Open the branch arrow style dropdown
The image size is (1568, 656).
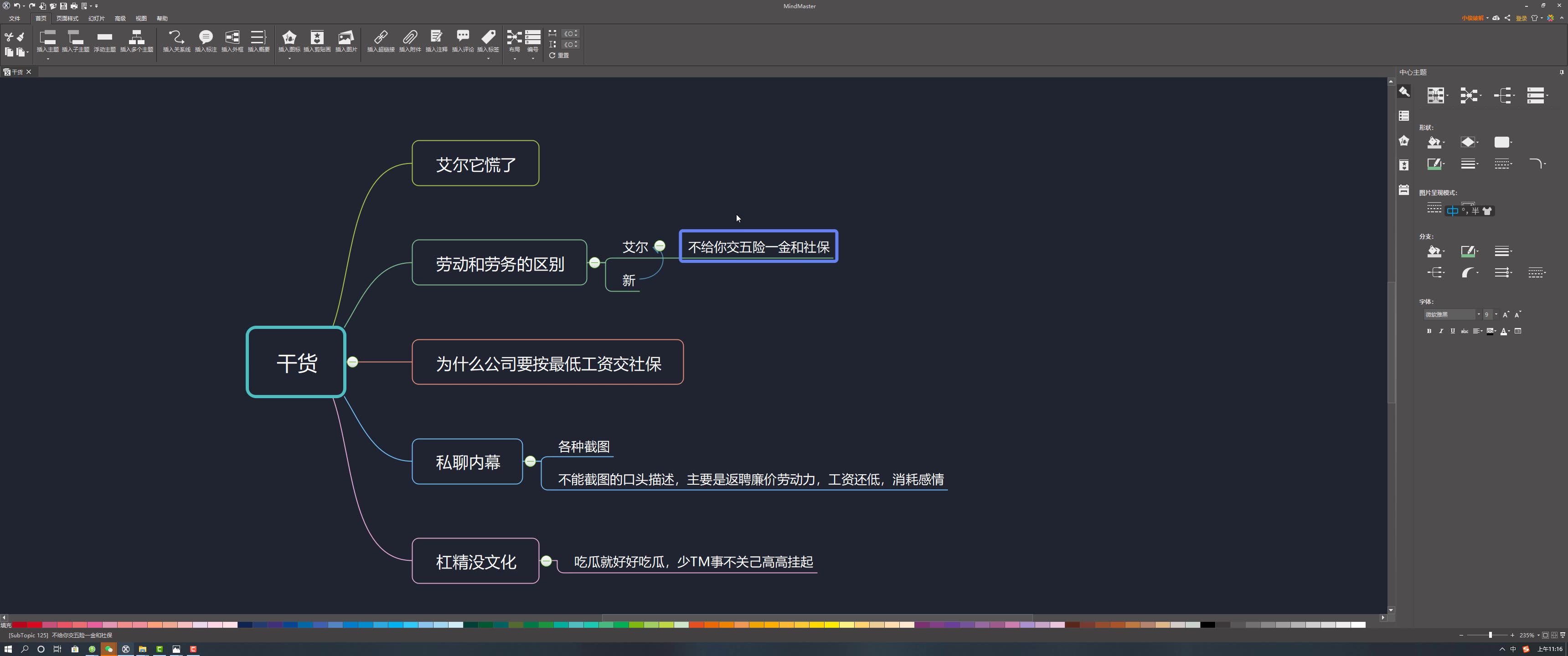coord(1503,272)
